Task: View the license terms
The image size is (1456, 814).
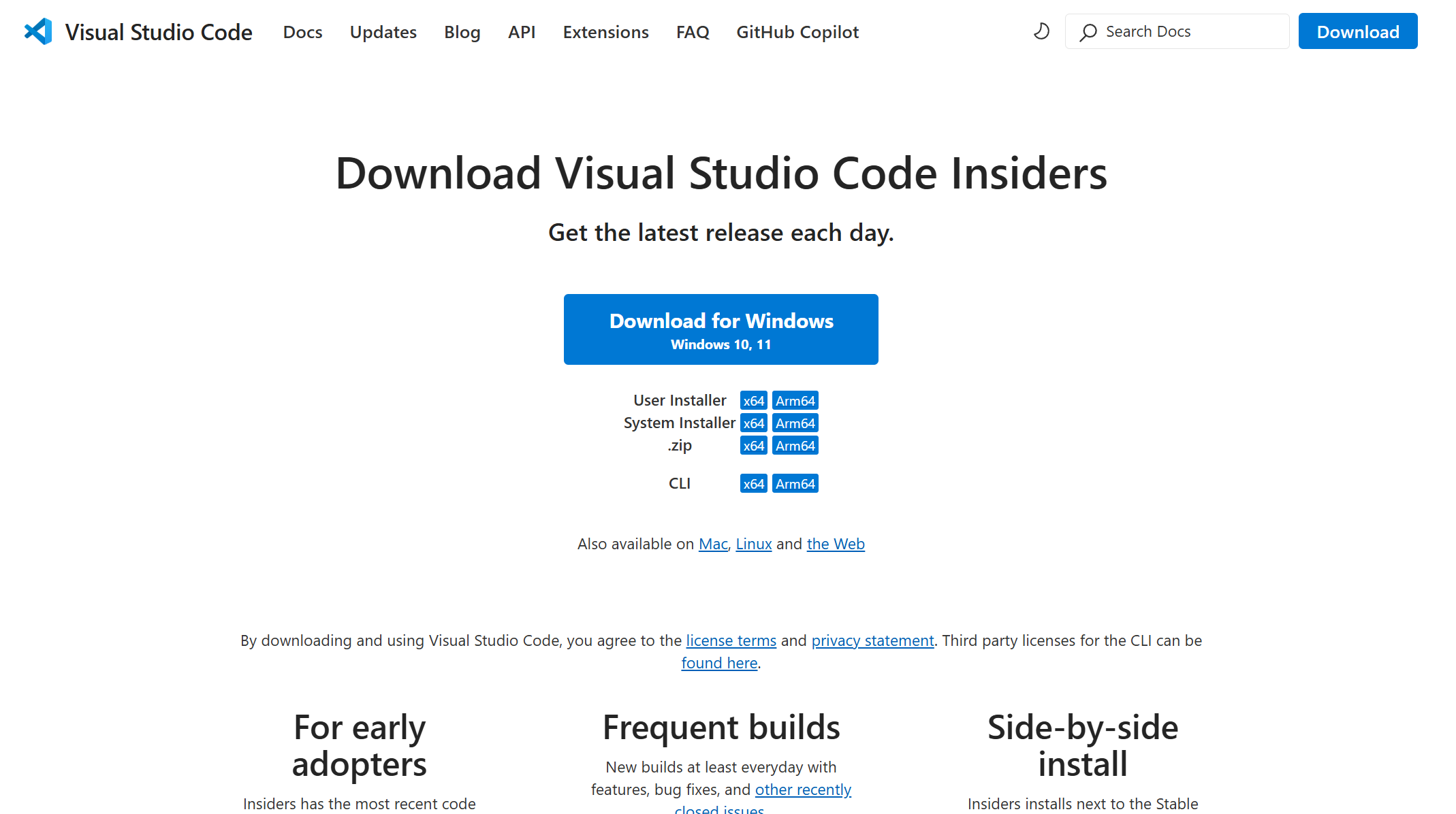Action: pos(731,640)
